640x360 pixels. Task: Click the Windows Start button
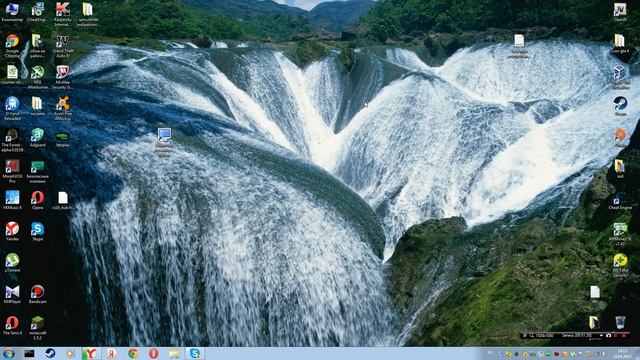click(x=8, y=353)
